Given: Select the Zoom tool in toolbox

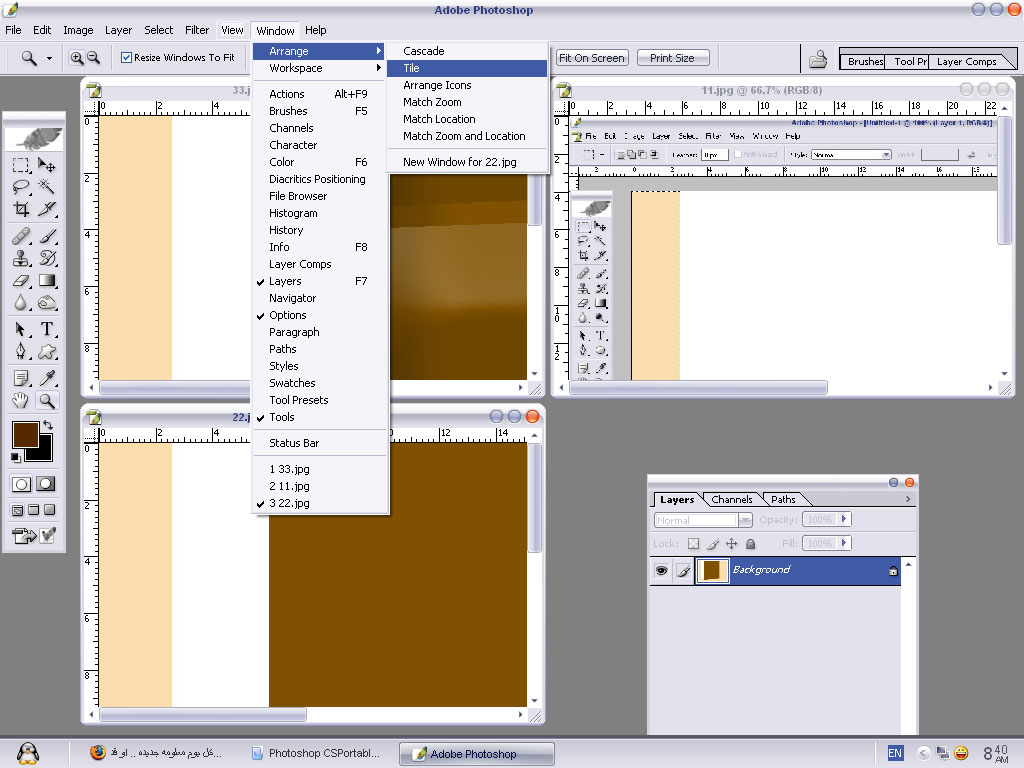Looking at the screenshot, I should [x=46, y=400].
